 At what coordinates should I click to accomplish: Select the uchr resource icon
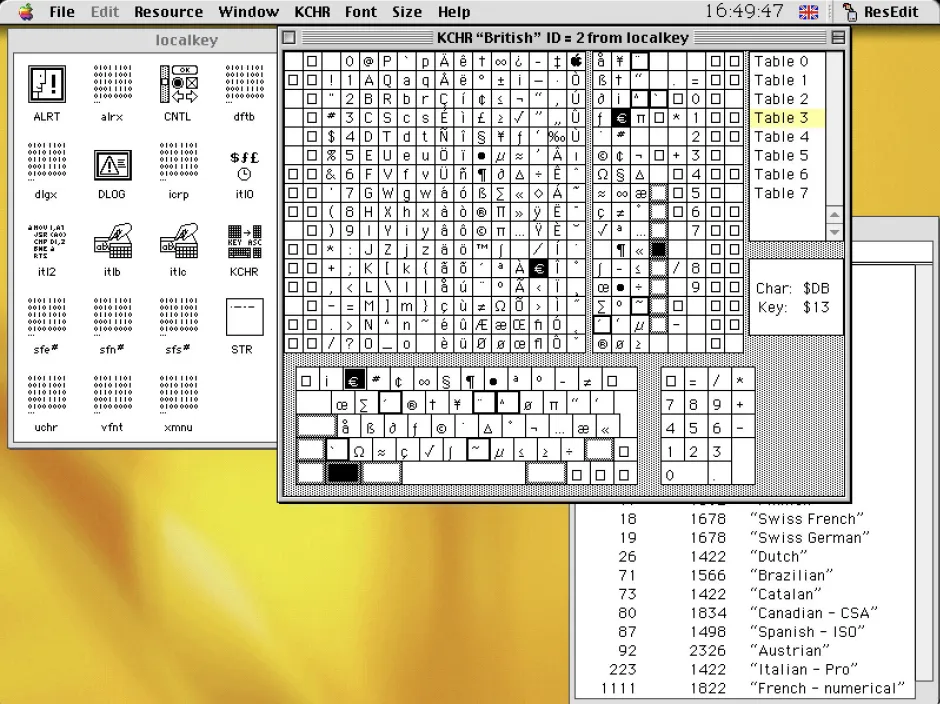pyautogui.click(x=46, y=398)
